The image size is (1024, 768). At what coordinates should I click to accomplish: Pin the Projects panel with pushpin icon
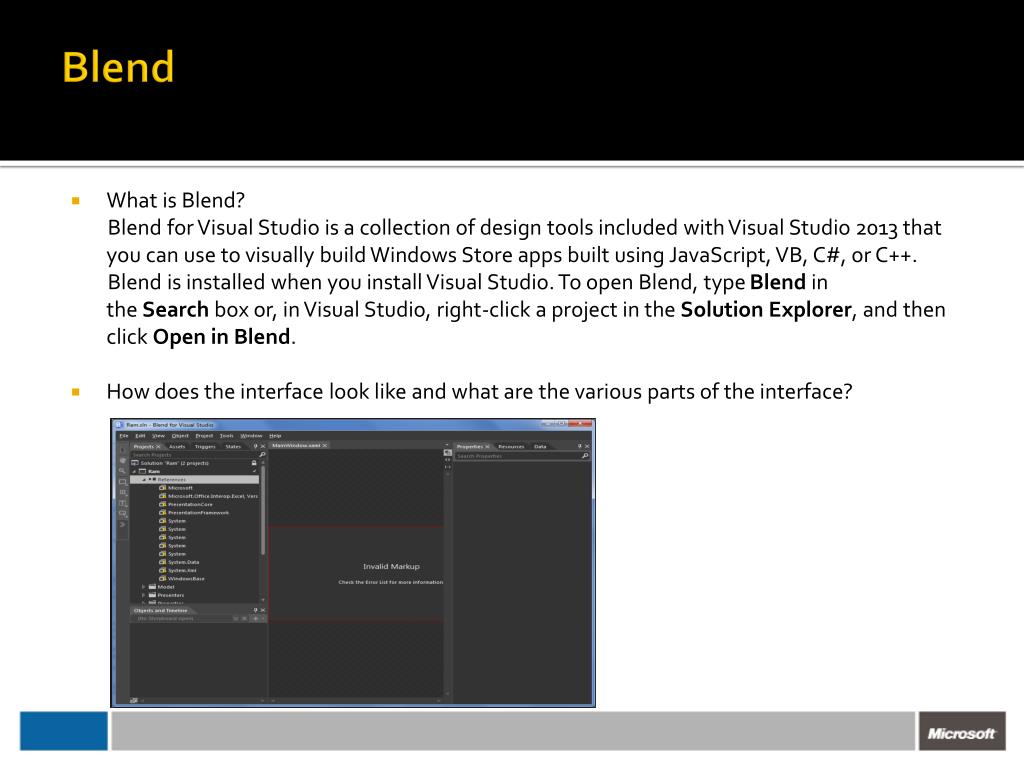(x=255, y=446)
